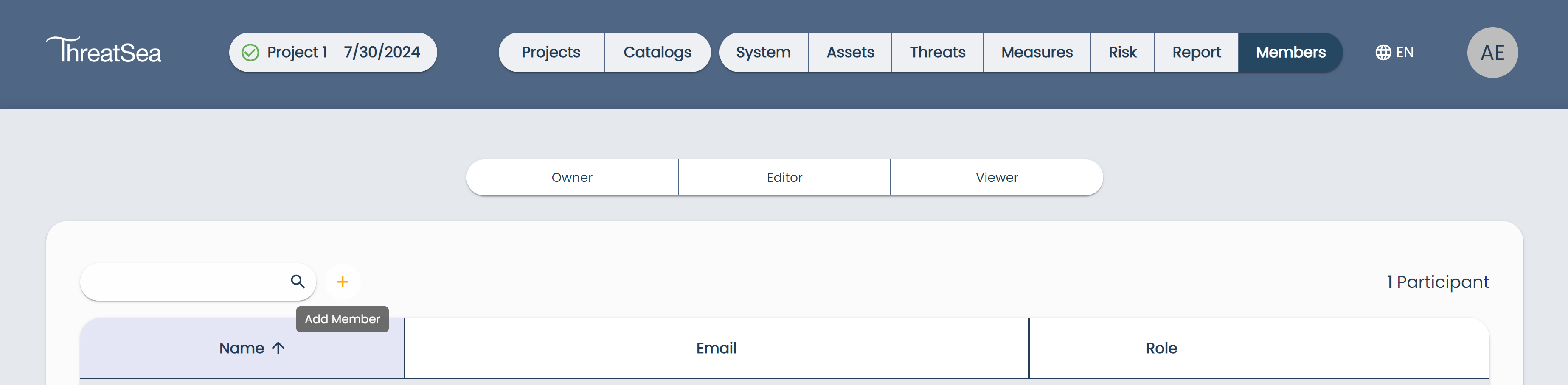Open the Measures section

[1037, 52]
